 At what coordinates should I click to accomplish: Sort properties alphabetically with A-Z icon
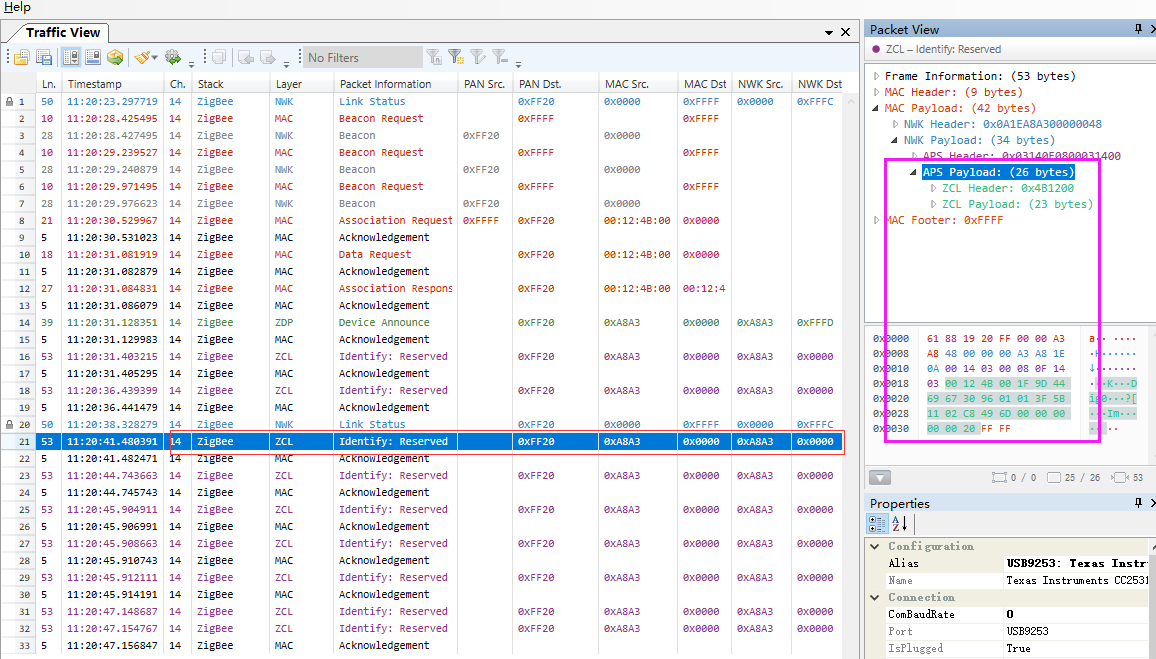click(x=899, y=524)
